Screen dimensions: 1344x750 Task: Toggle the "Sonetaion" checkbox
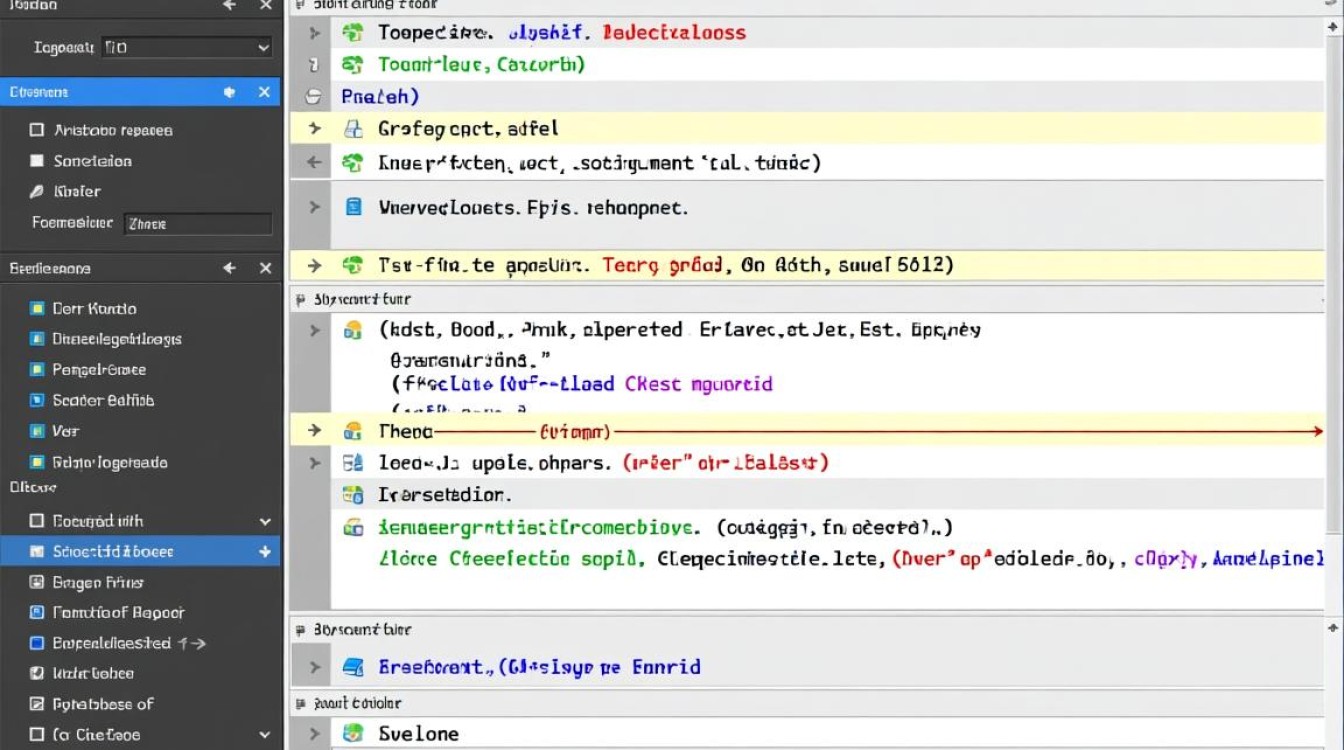point(37,161)
